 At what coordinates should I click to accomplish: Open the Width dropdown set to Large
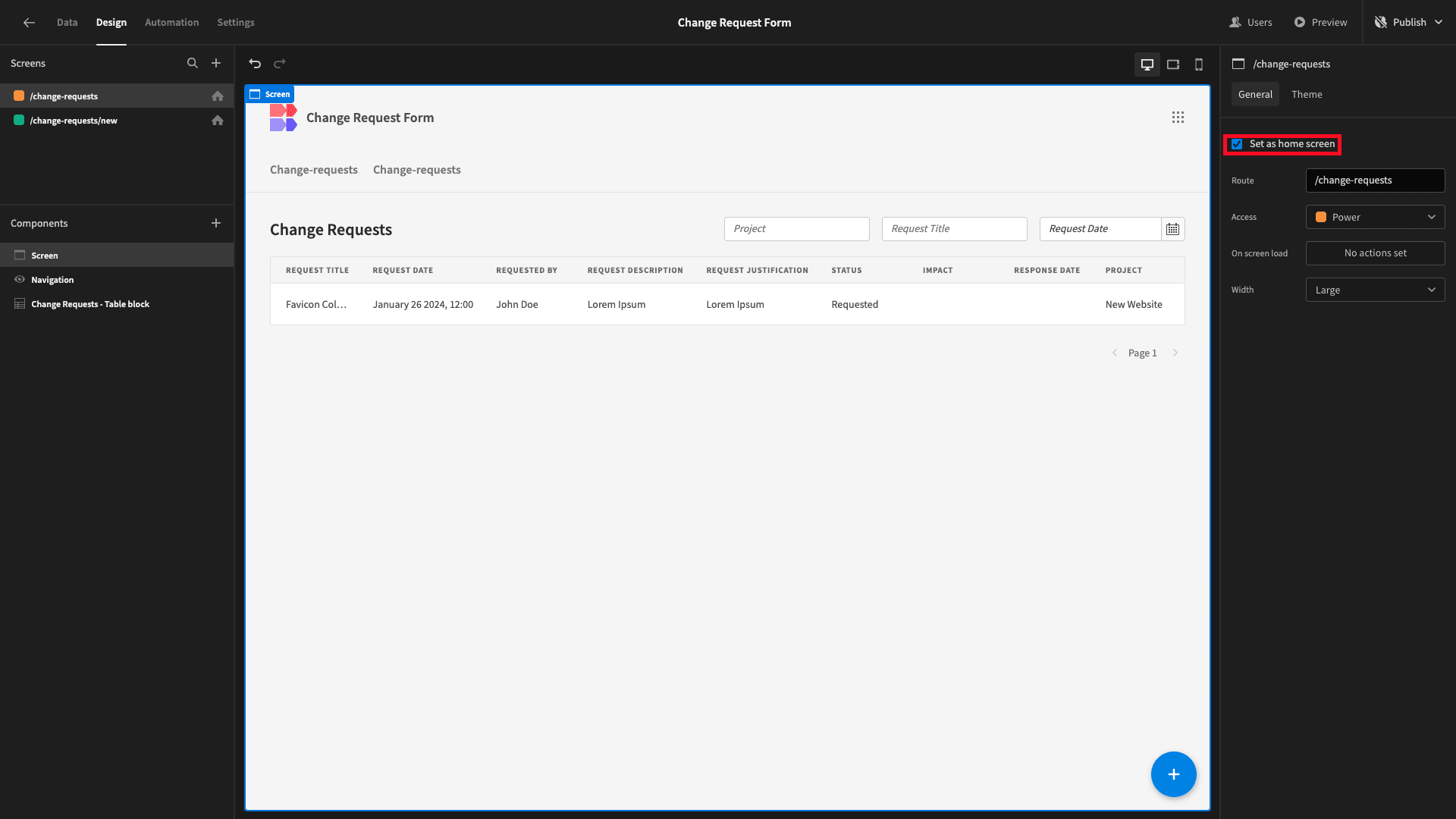pyautogui.click(x=1375, y=290)
